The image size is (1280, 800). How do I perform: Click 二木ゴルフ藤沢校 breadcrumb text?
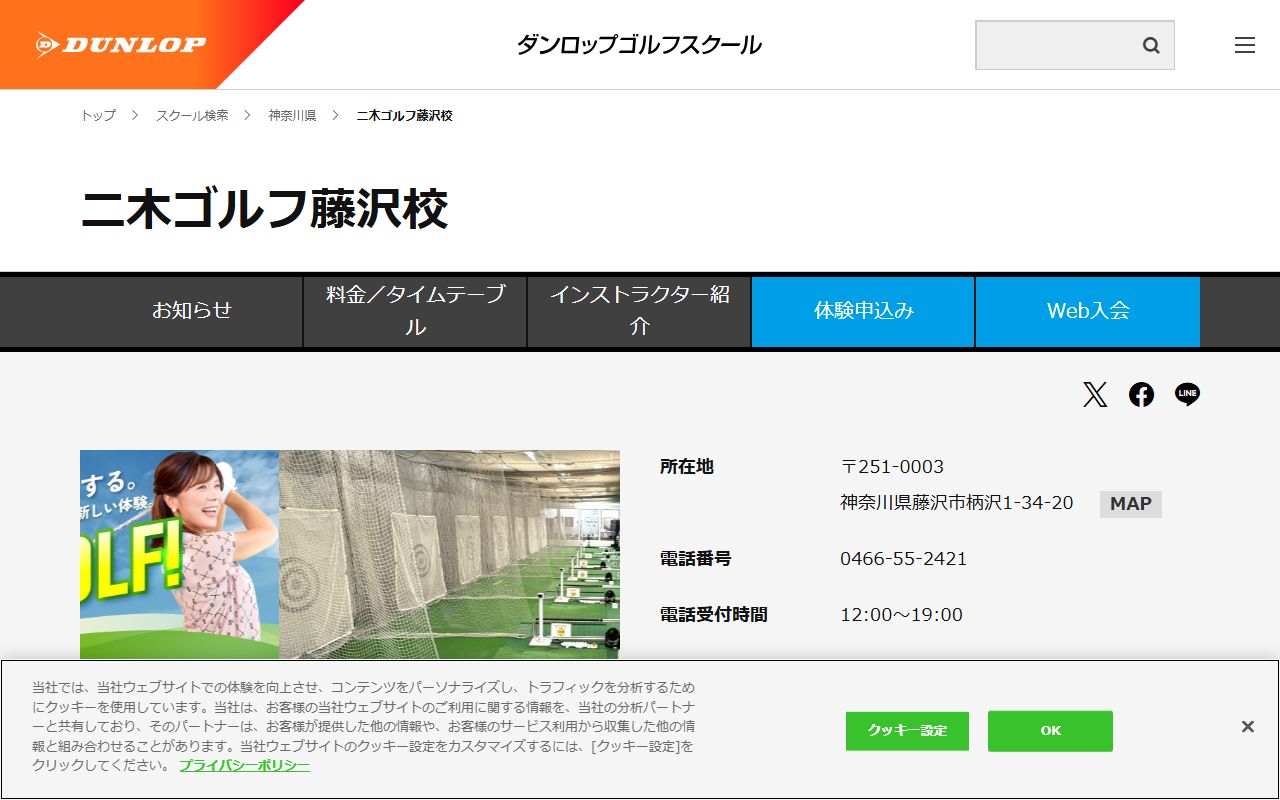click(x=405, y=116)
